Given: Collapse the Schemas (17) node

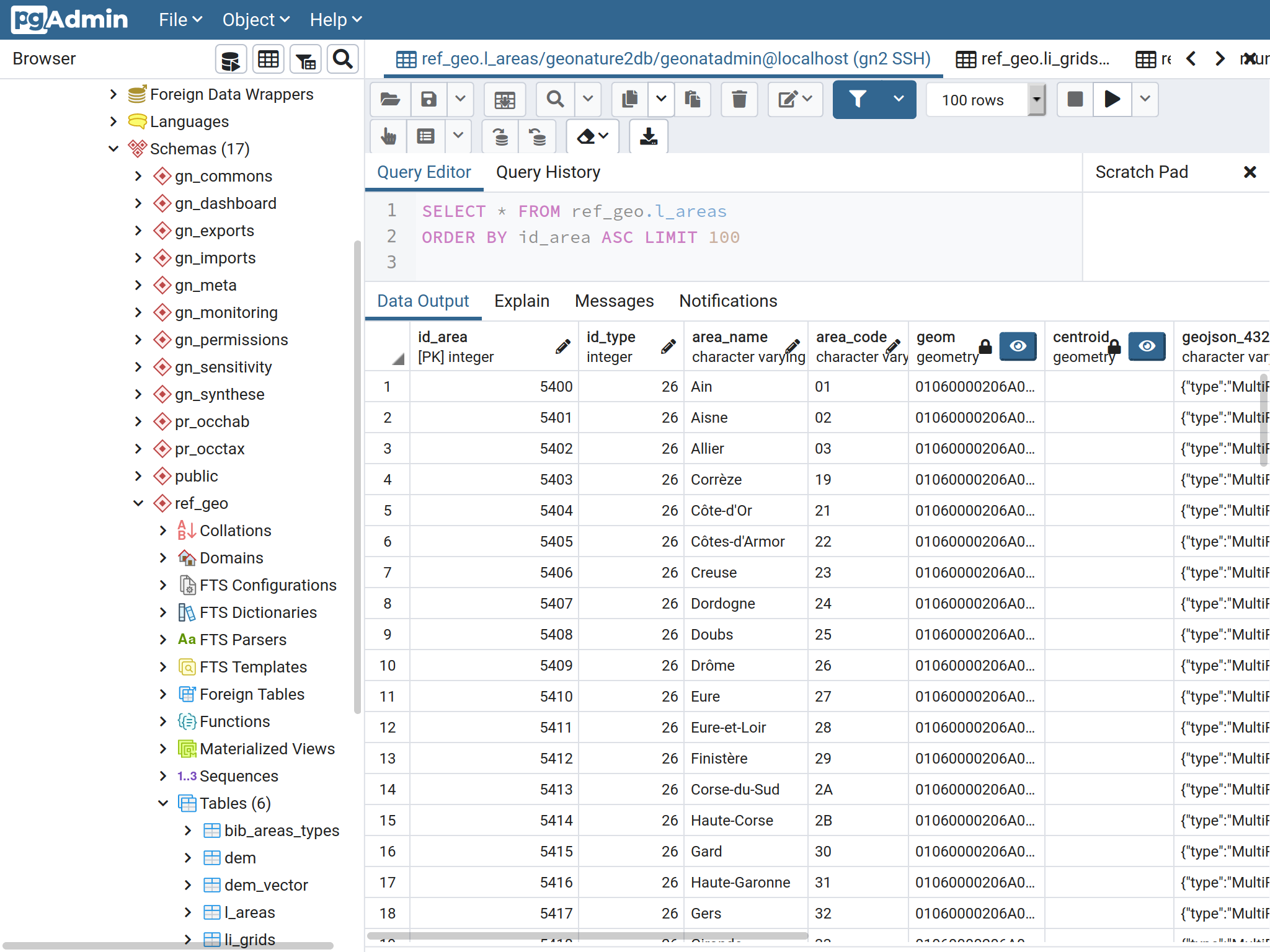Looking at the screenshot, I should click(113, 149).
